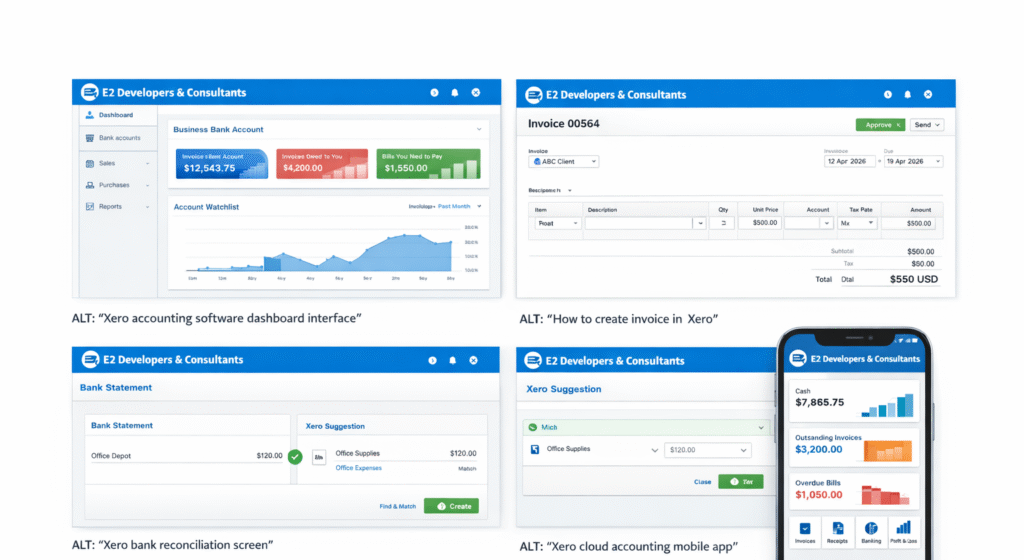Viewport: 1024px width, 560px height.
Task: Click the Account Watchlist heading
Action: tap(206, 207)
